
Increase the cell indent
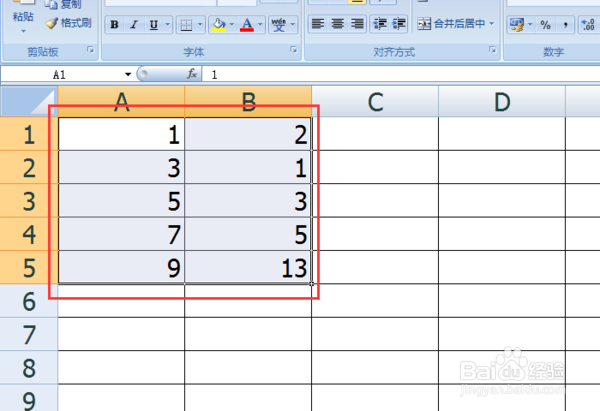[x=399, y=24]
